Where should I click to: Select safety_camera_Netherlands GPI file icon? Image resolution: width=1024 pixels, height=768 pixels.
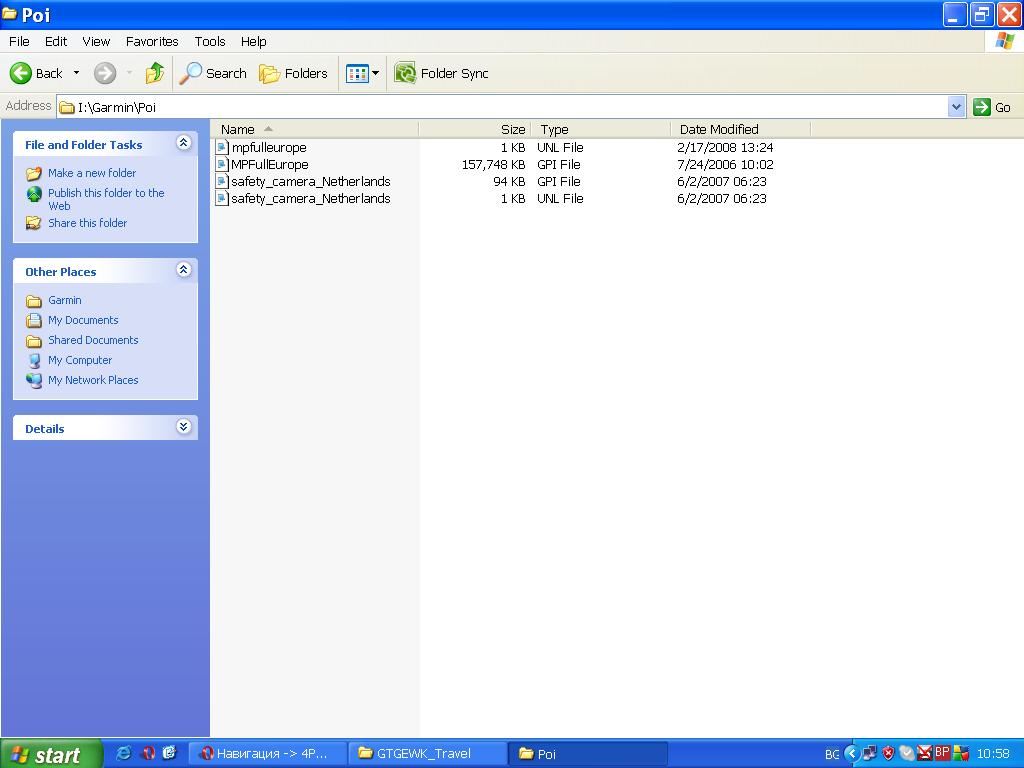point(222,182)
